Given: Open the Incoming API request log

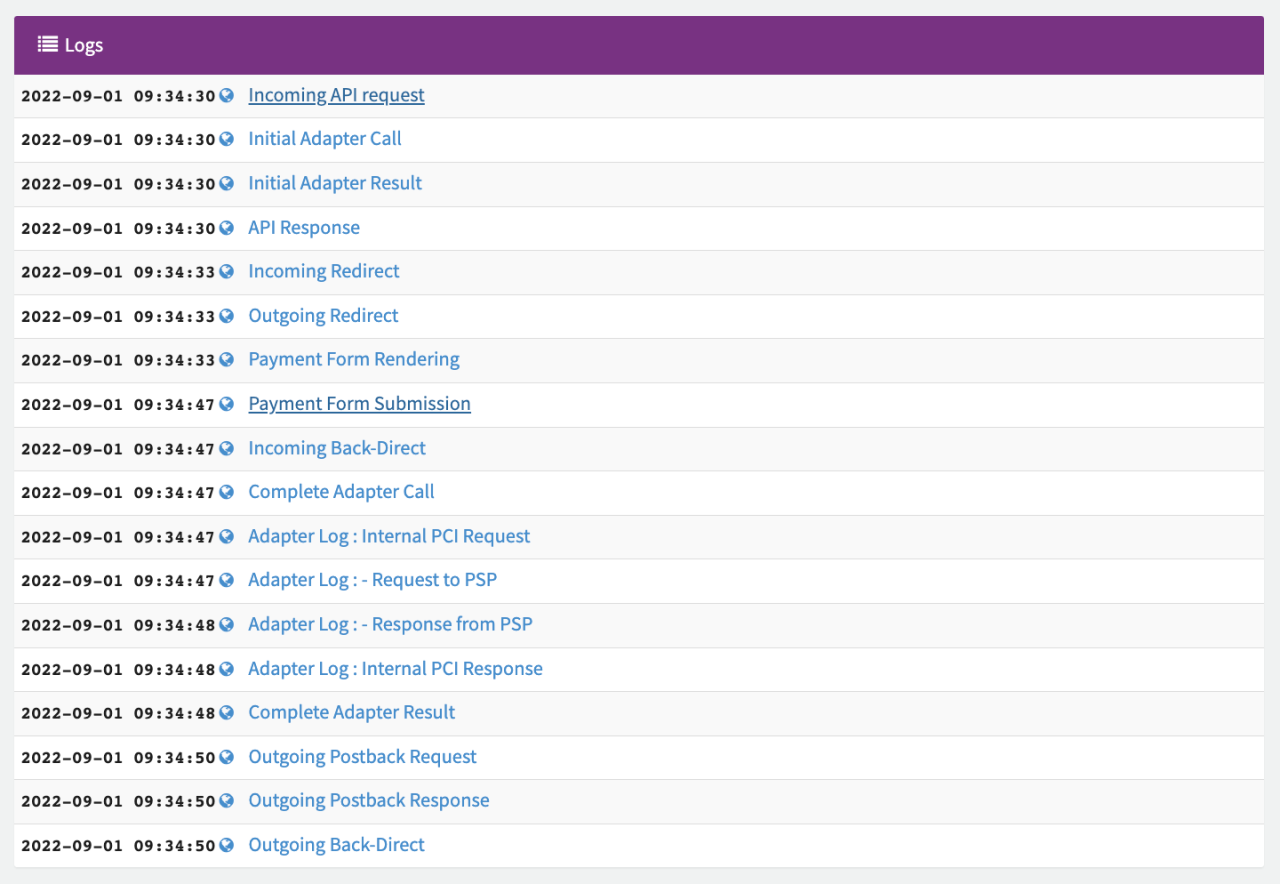Looking at the screenshot, I should (336, 95).
